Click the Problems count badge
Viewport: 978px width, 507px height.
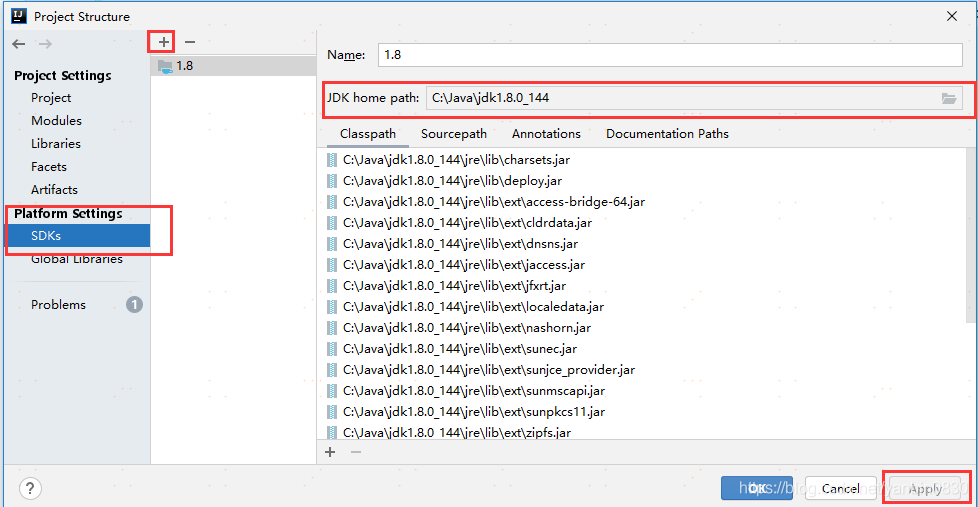point(134,304)
